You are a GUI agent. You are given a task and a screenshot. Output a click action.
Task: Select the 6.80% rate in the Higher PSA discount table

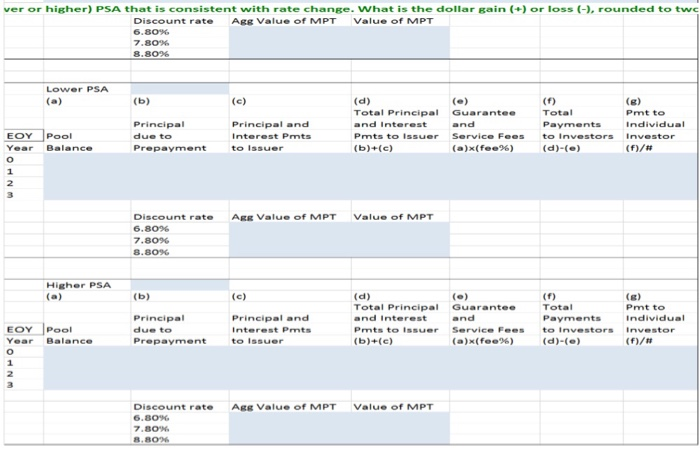pos(151,418)
